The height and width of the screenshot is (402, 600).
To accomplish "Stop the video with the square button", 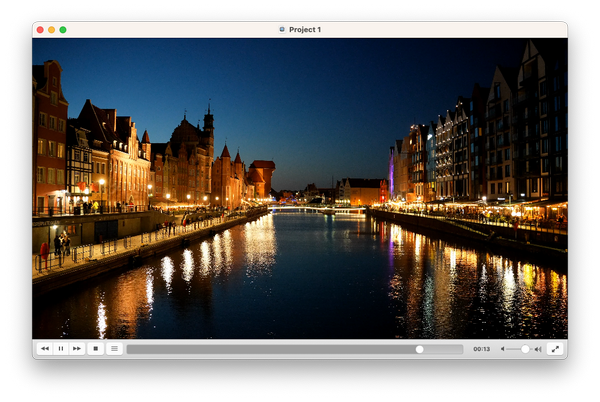I will [x=96, y=349].
